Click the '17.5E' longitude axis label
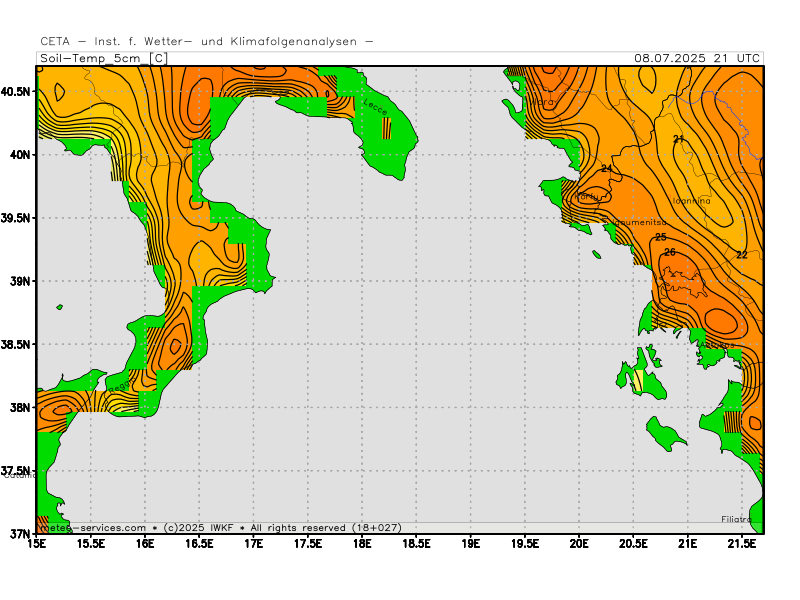Screen dimensions: 800x600 click(308, 544)
